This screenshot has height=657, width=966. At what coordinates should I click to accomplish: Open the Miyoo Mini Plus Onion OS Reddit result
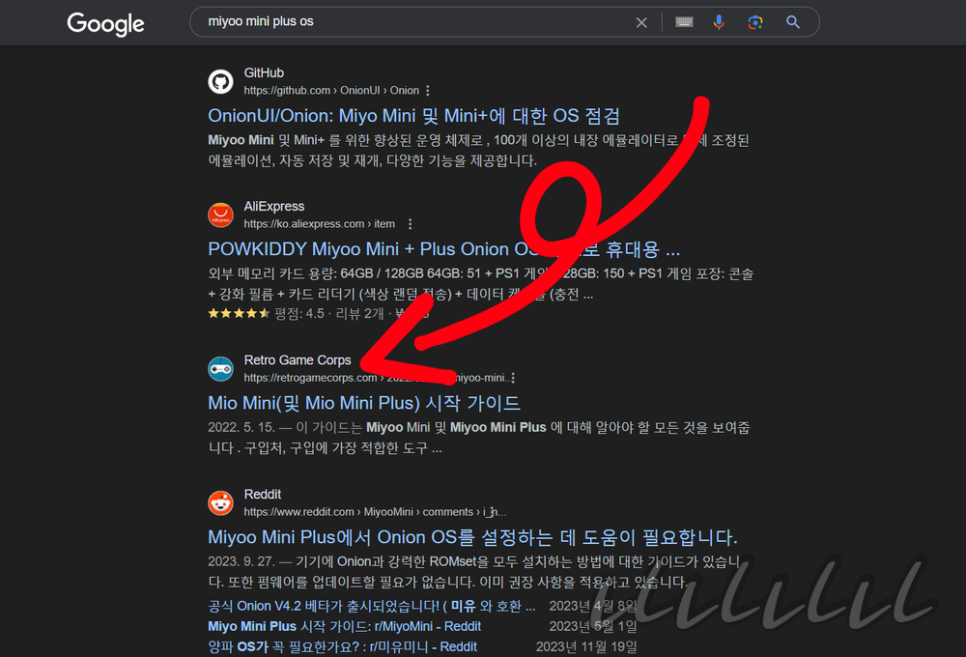[473, 537]
